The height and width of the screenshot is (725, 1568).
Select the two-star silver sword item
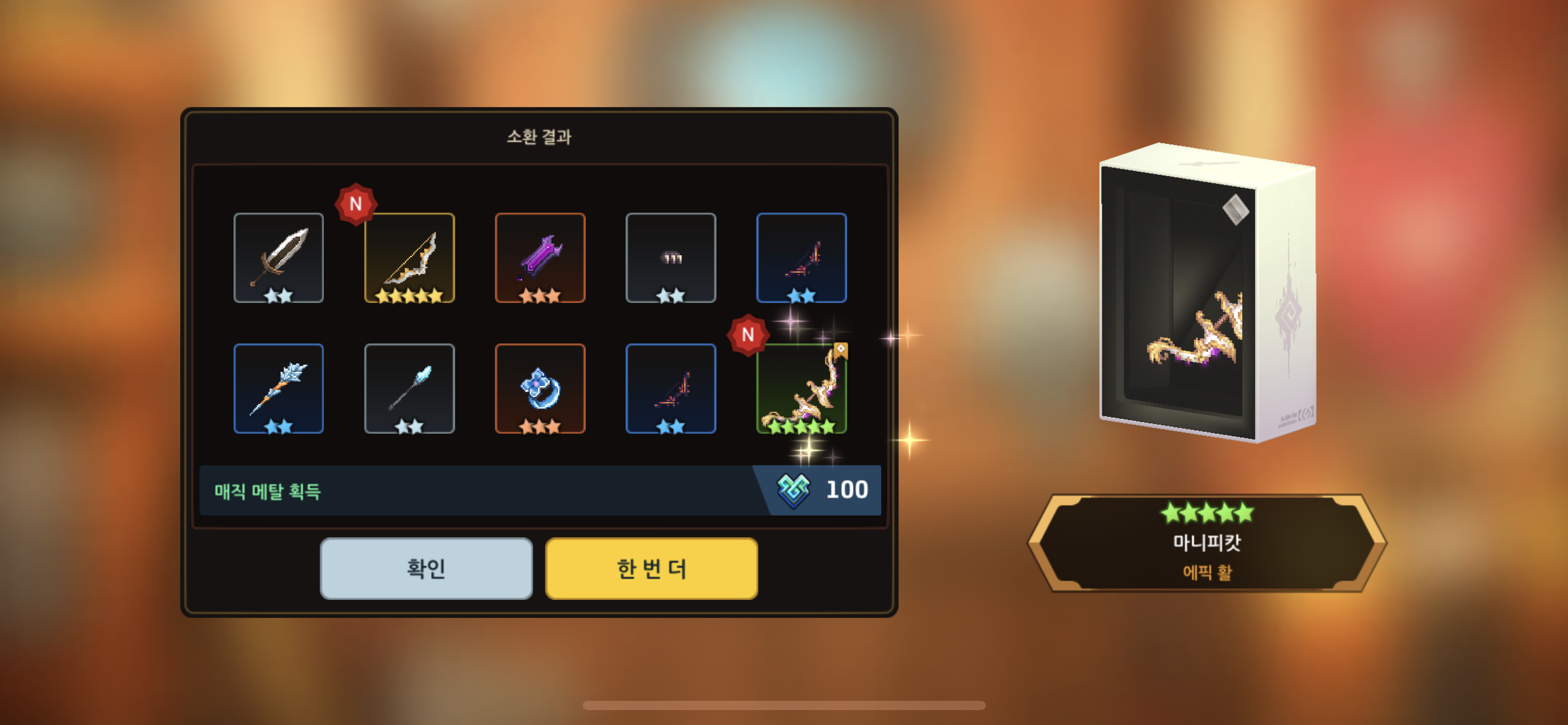click(x=279, y=258)
